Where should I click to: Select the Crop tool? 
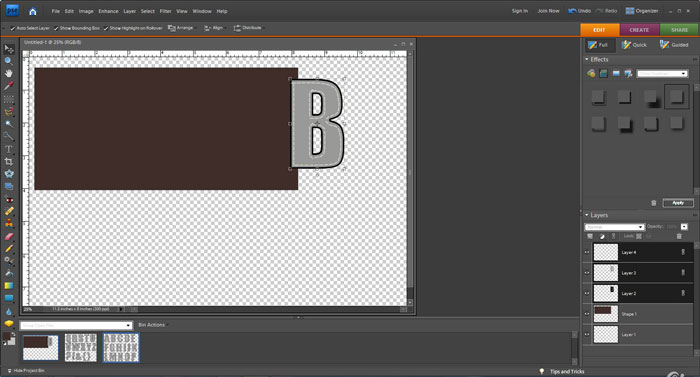[x=8, y=162]
